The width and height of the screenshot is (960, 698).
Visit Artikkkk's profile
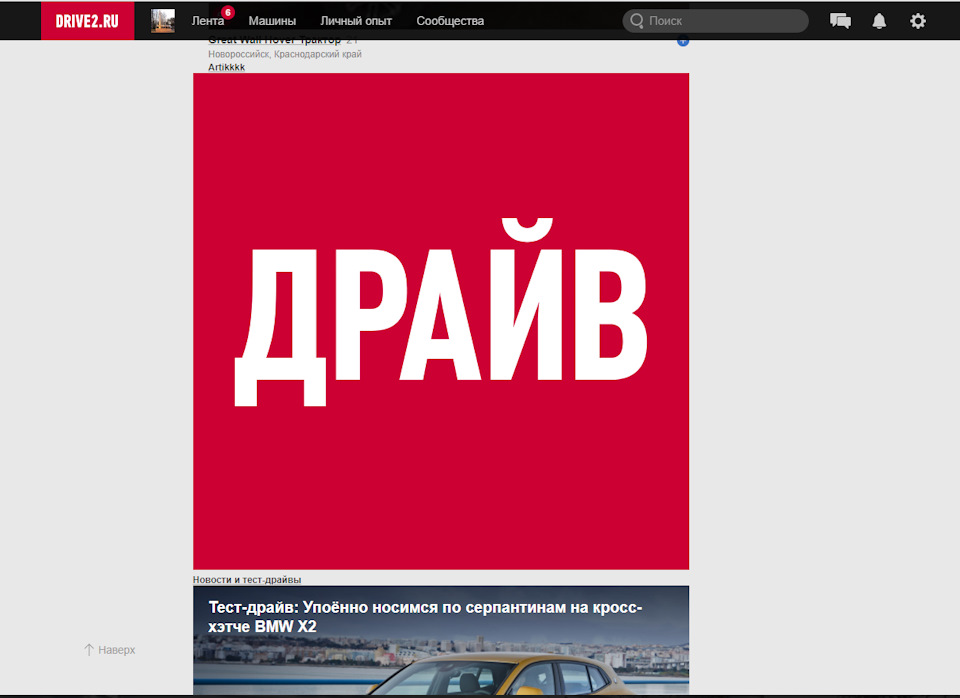pyautogui.click(x=226, y=67)
